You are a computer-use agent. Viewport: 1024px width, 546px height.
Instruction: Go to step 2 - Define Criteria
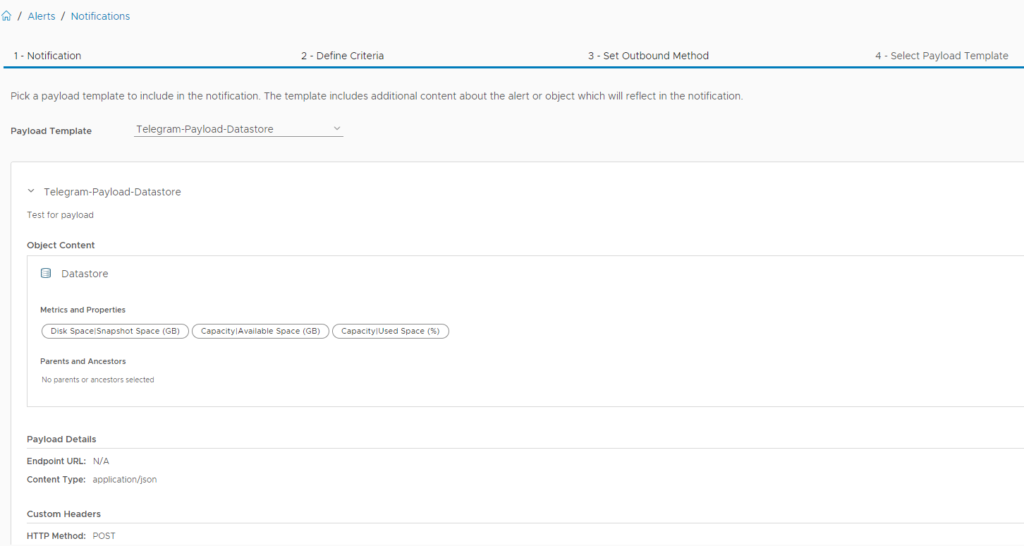coord(342,56)
